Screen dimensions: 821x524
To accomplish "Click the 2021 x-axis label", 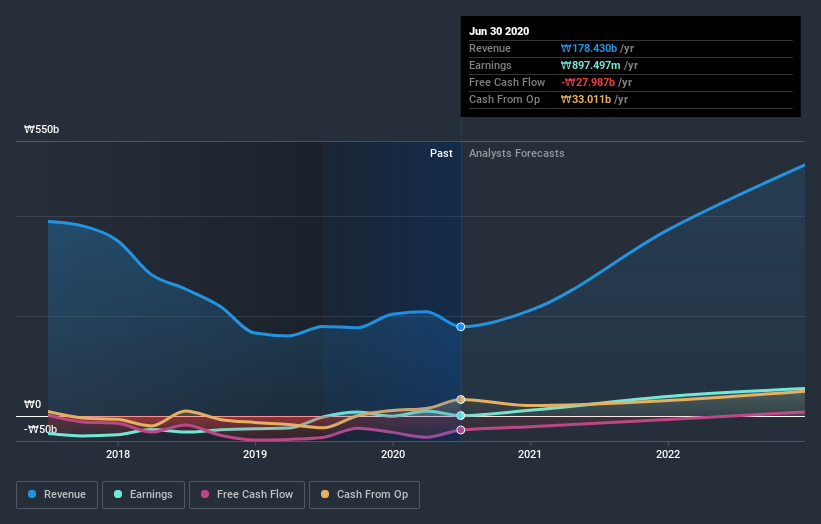I will coord(530,454).
